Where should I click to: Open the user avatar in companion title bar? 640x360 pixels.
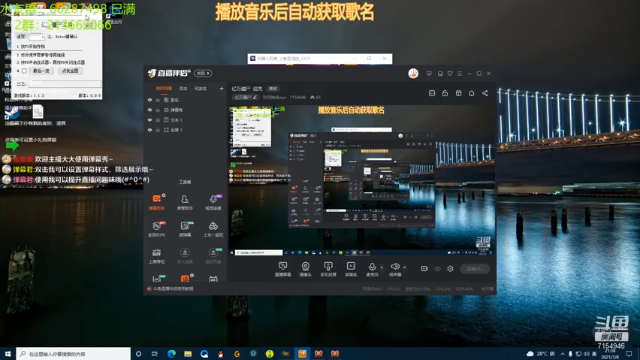click(413, 73)
